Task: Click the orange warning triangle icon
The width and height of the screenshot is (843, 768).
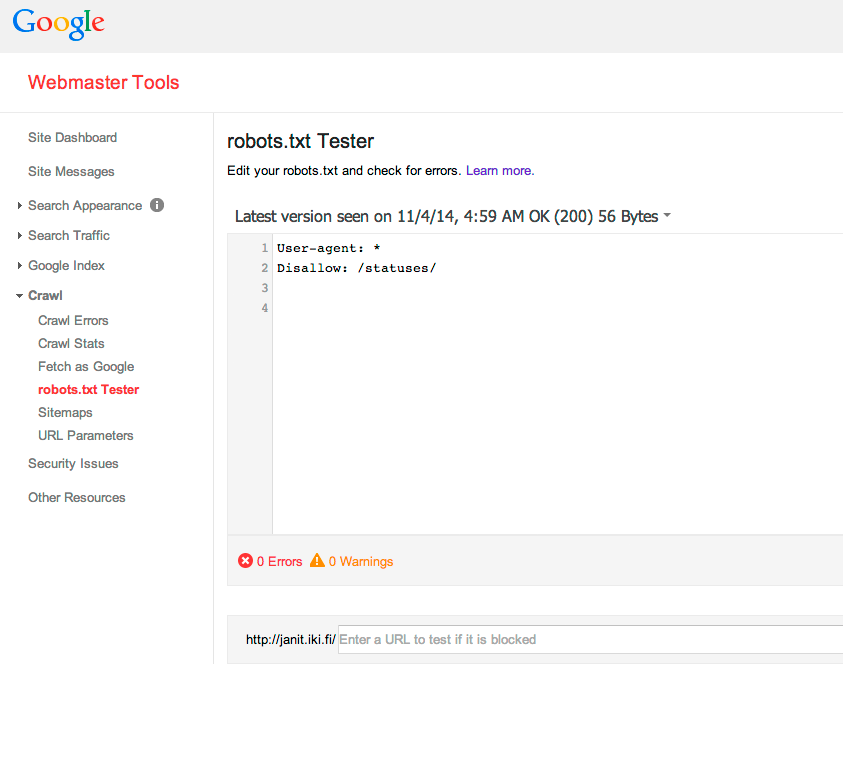Action: [317, 560]
